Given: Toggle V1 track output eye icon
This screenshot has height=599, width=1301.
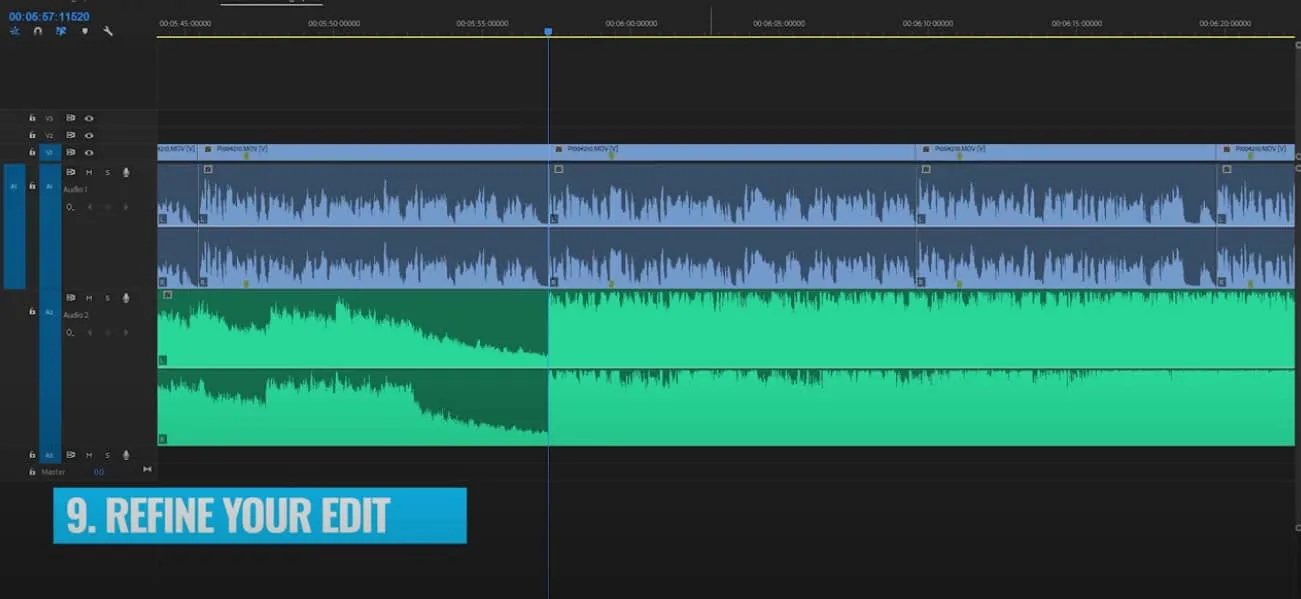Looking at the screenshot, I should point(89,153).
